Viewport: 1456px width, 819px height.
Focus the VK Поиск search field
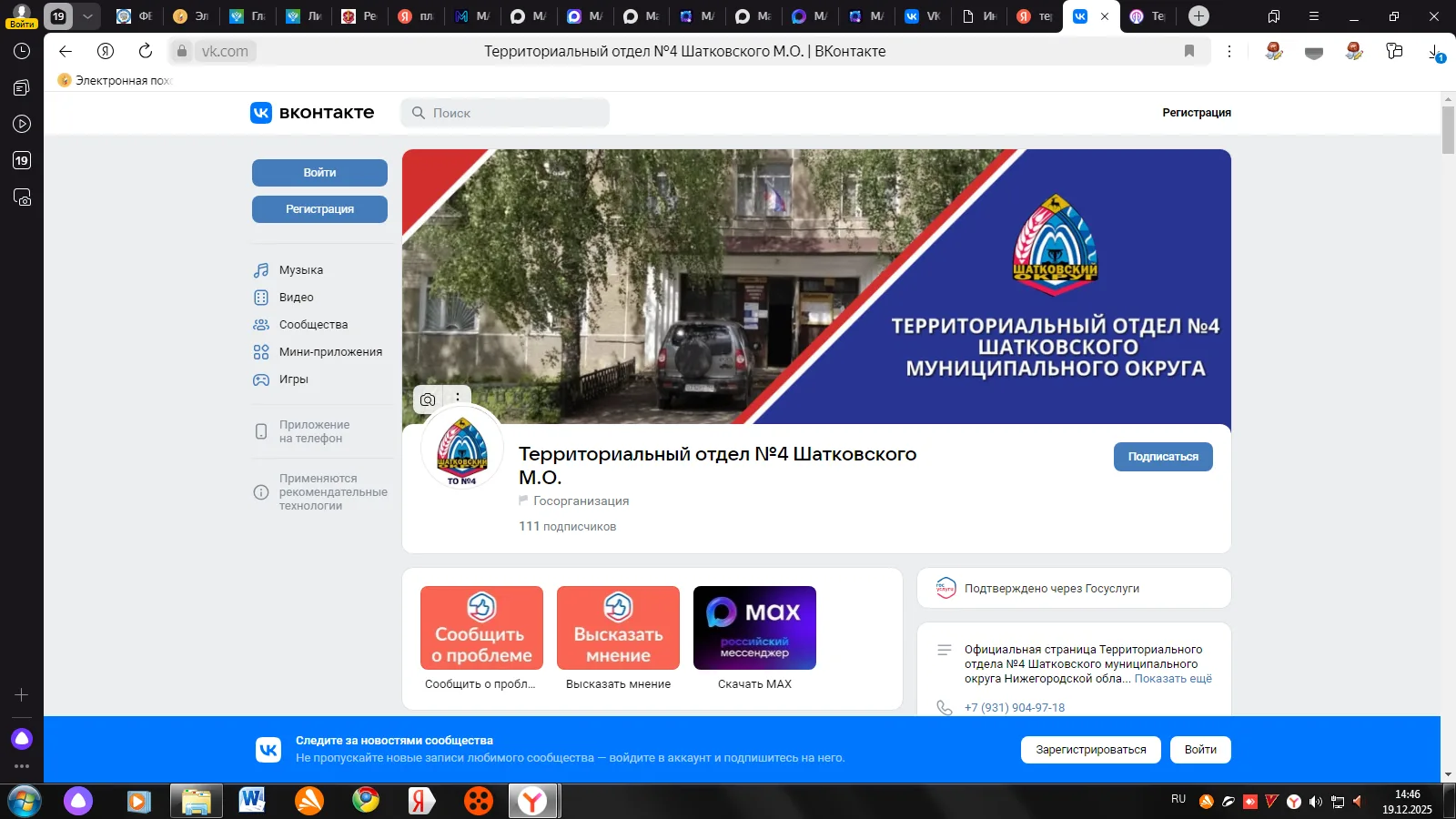click(505, 113)
